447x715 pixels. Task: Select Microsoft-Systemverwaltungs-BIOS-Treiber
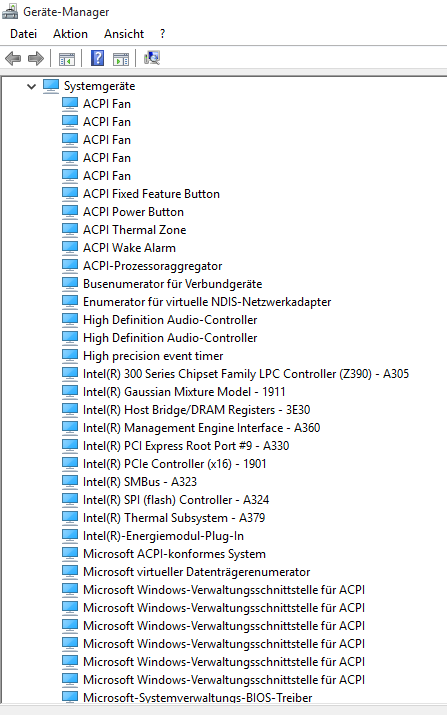198,698
